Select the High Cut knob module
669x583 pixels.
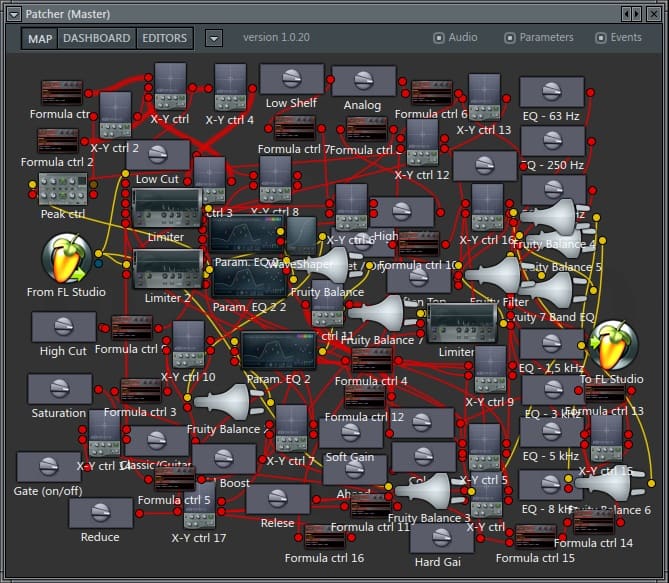coord(64,327)
